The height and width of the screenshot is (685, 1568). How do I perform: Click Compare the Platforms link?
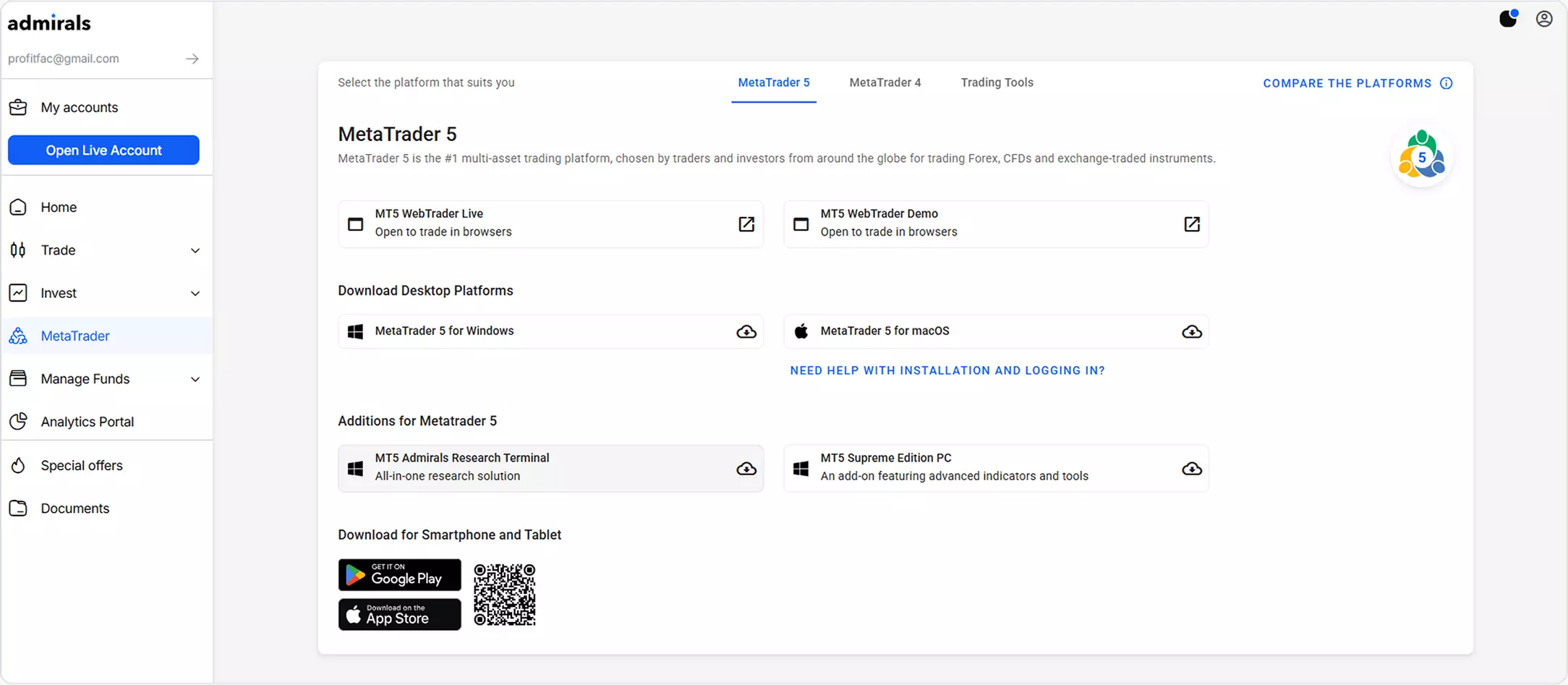pos(1347,83)
